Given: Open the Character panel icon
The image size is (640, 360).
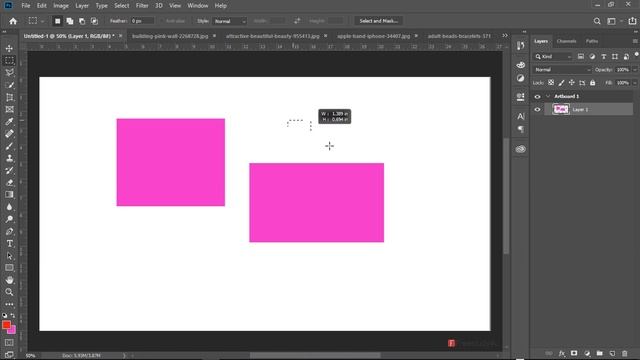Looking at the screenshot, I should tap(520, 117).
